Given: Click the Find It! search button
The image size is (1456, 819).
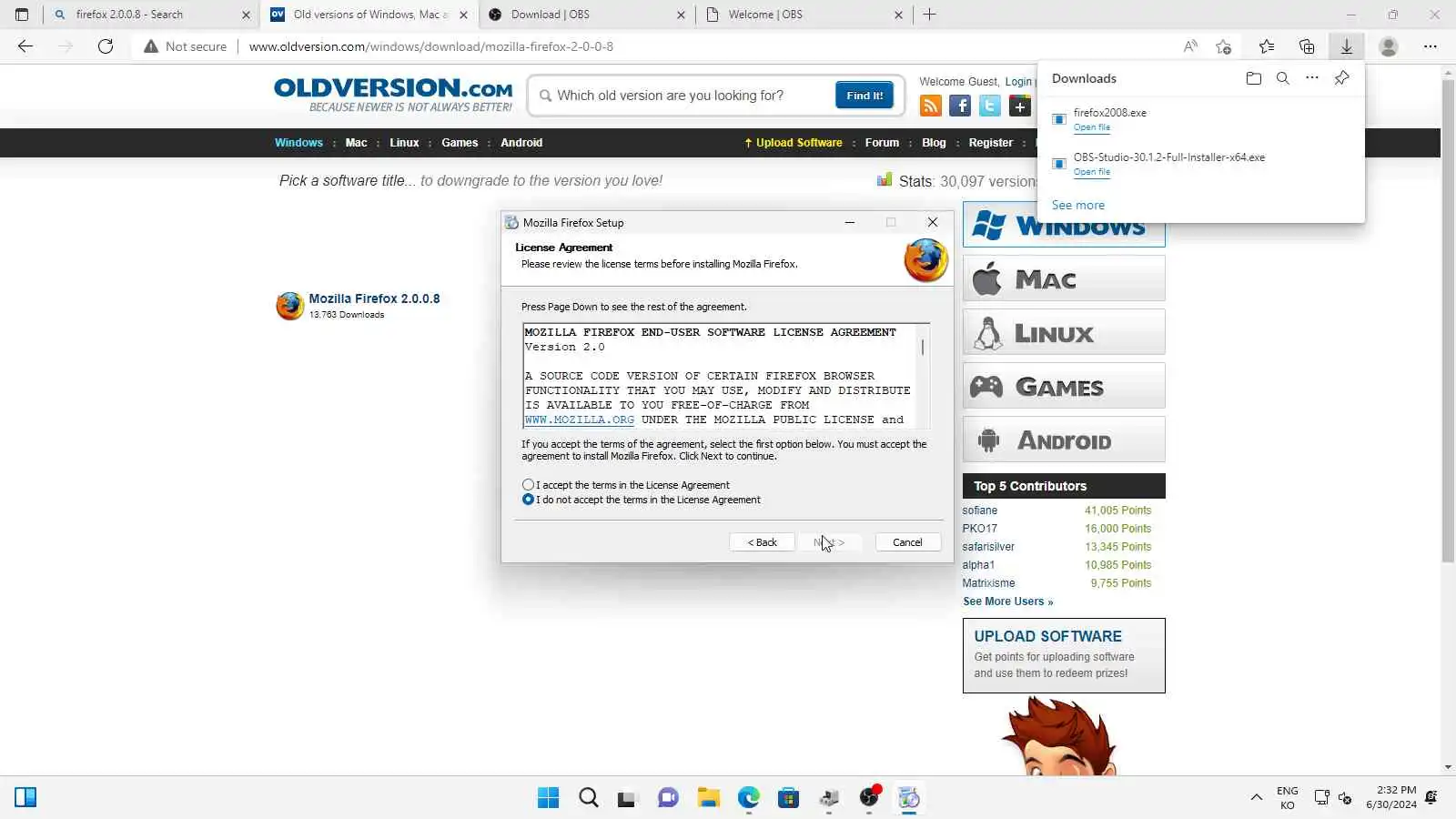Looking at the screenshot, I should (864, 96).
